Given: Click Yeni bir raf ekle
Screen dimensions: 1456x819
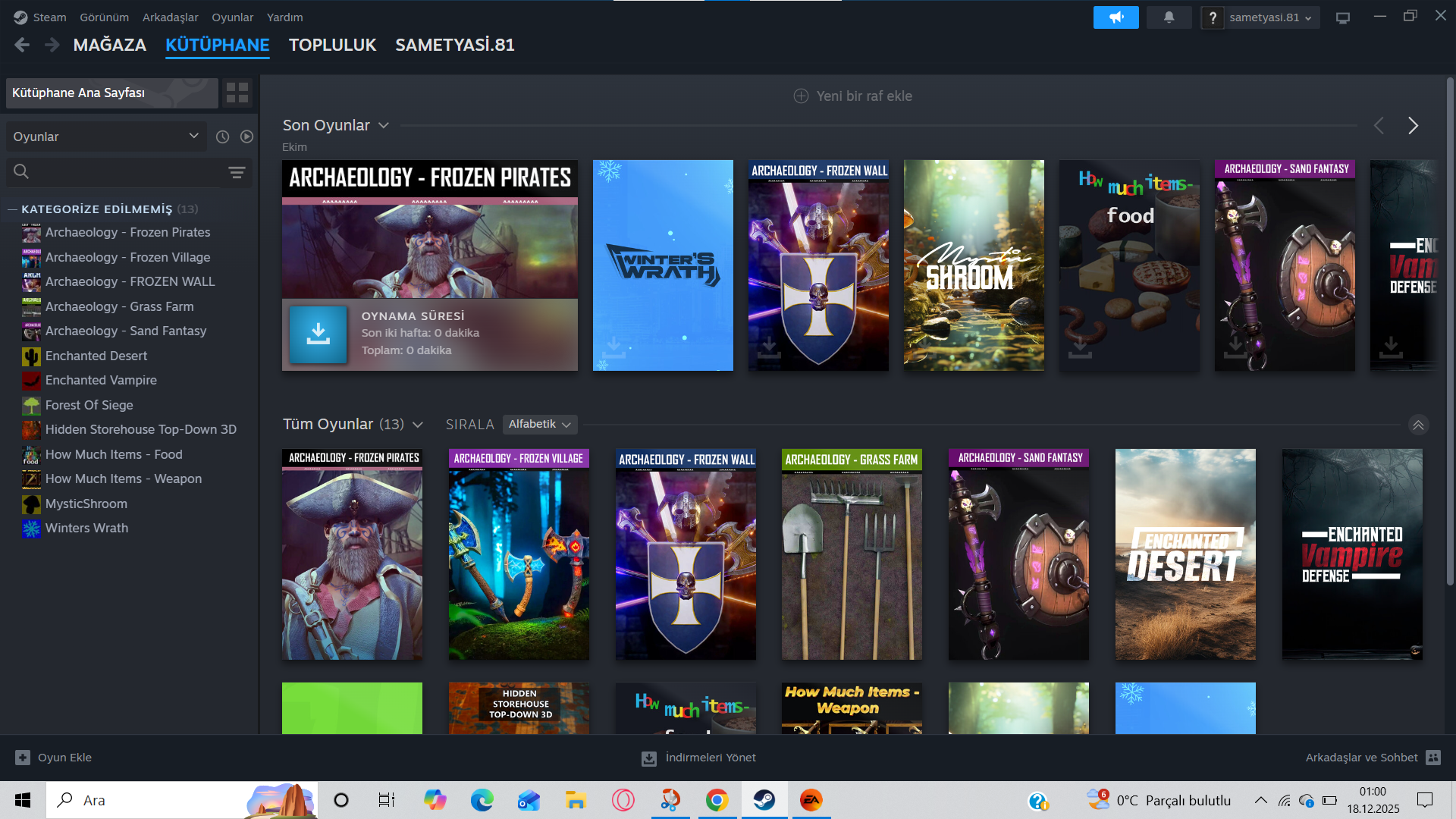Looking at the screenshot, I should pyautogui.click(x=853, y=96).
